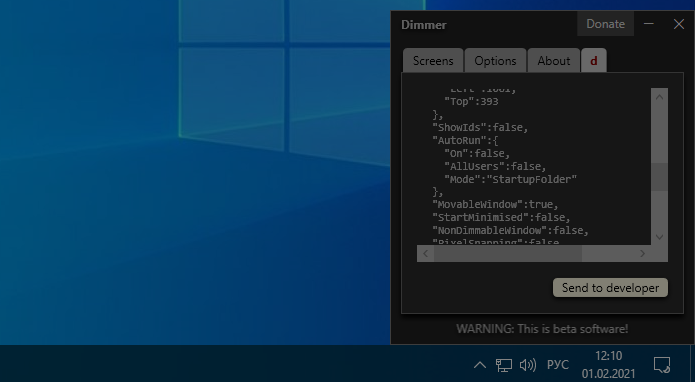Click the WARNING beta software text
The width and height of the screenshot is (695, 382).
pyautogui.click(x=542, y=329)
